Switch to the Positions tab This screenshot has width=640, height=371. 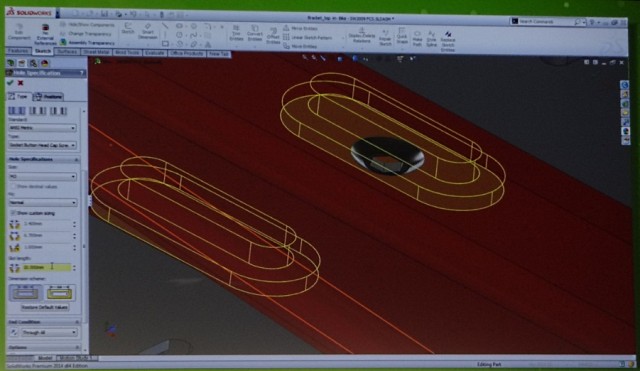48,97
